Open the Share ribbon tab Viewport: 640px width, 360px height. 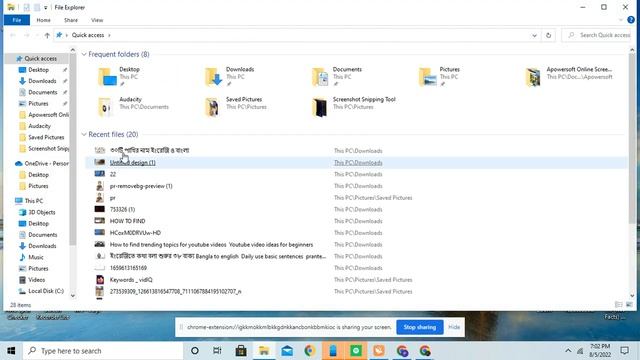coord(71,20)
